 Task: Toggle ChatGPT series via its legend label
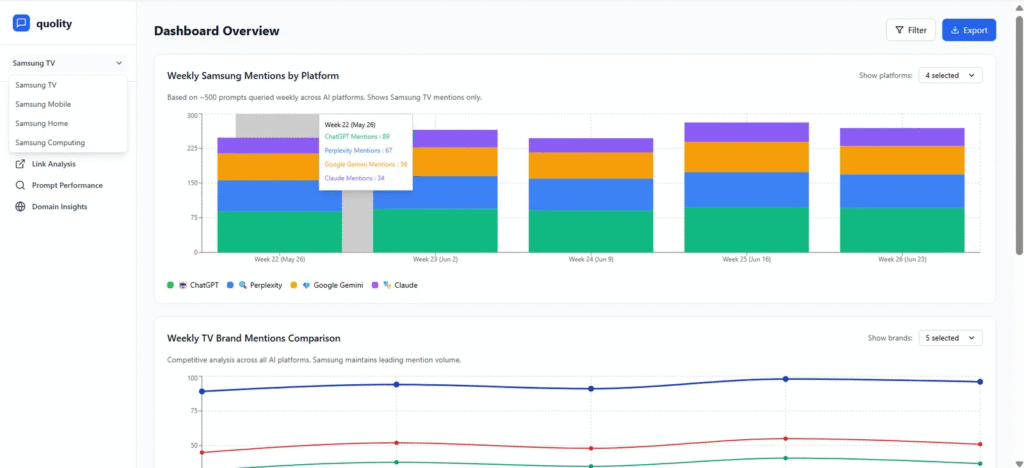tap(204, 285)
